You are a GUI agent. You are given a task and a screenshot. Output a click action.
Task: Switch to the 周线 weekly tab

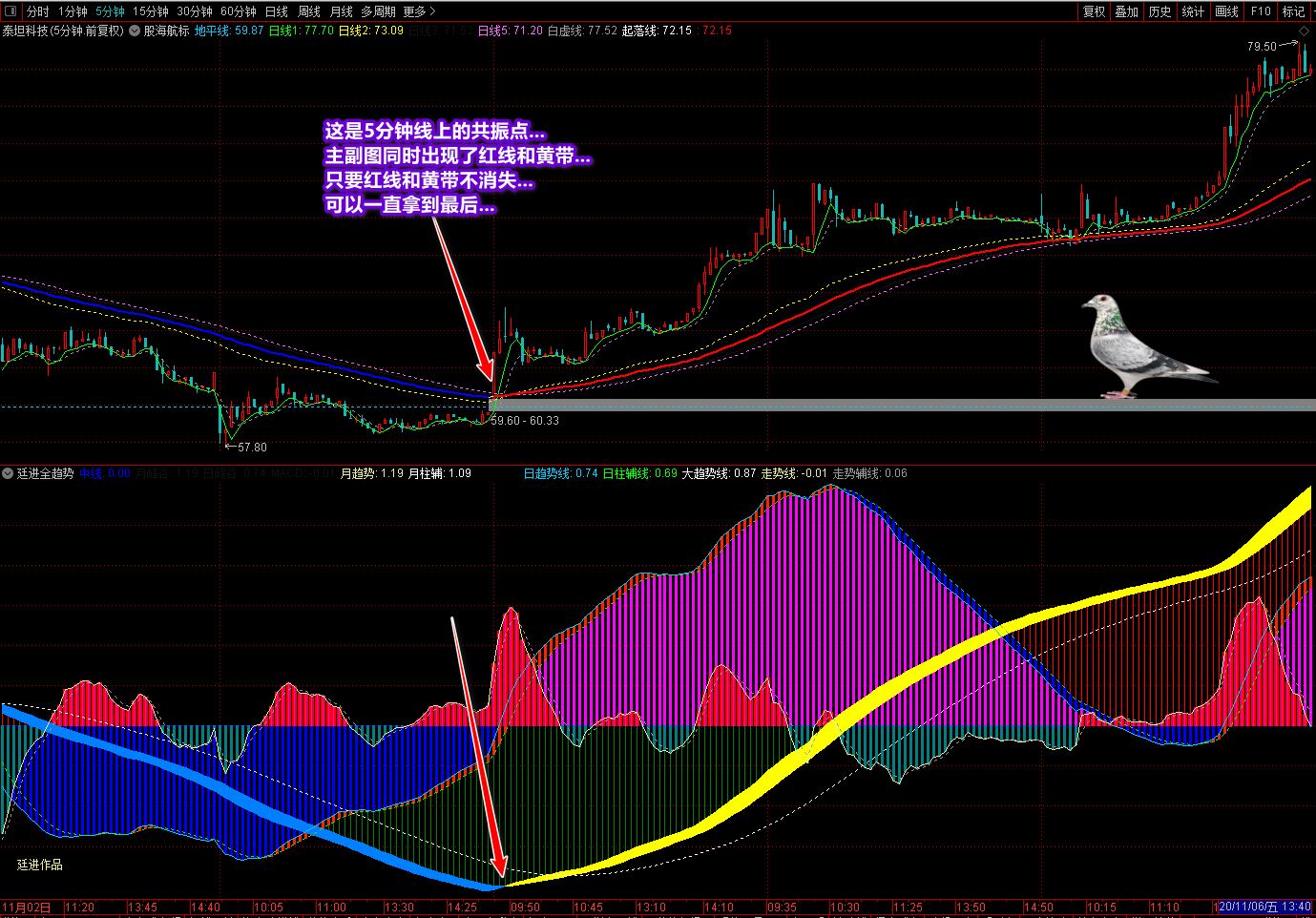(309, 11)
